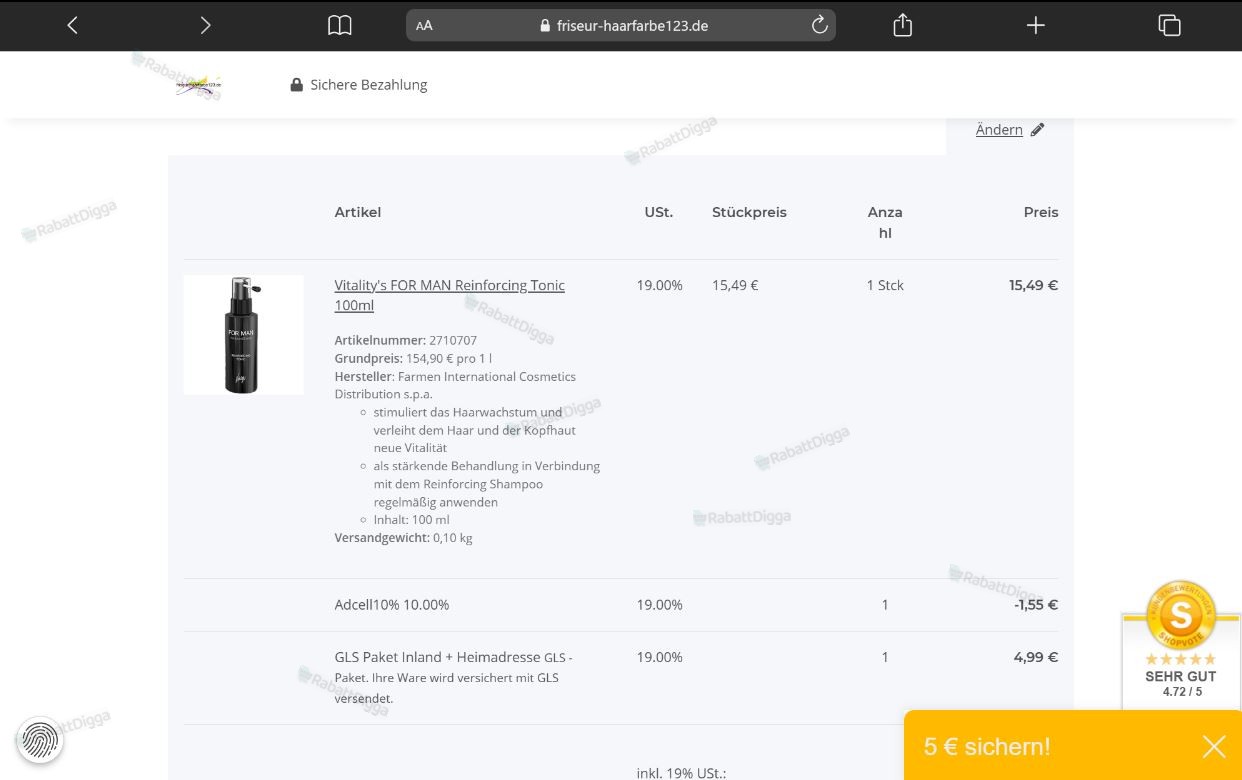Click the 'Preis' column header
Screen dimensions: 1242x780
[x=1041, y=212]
